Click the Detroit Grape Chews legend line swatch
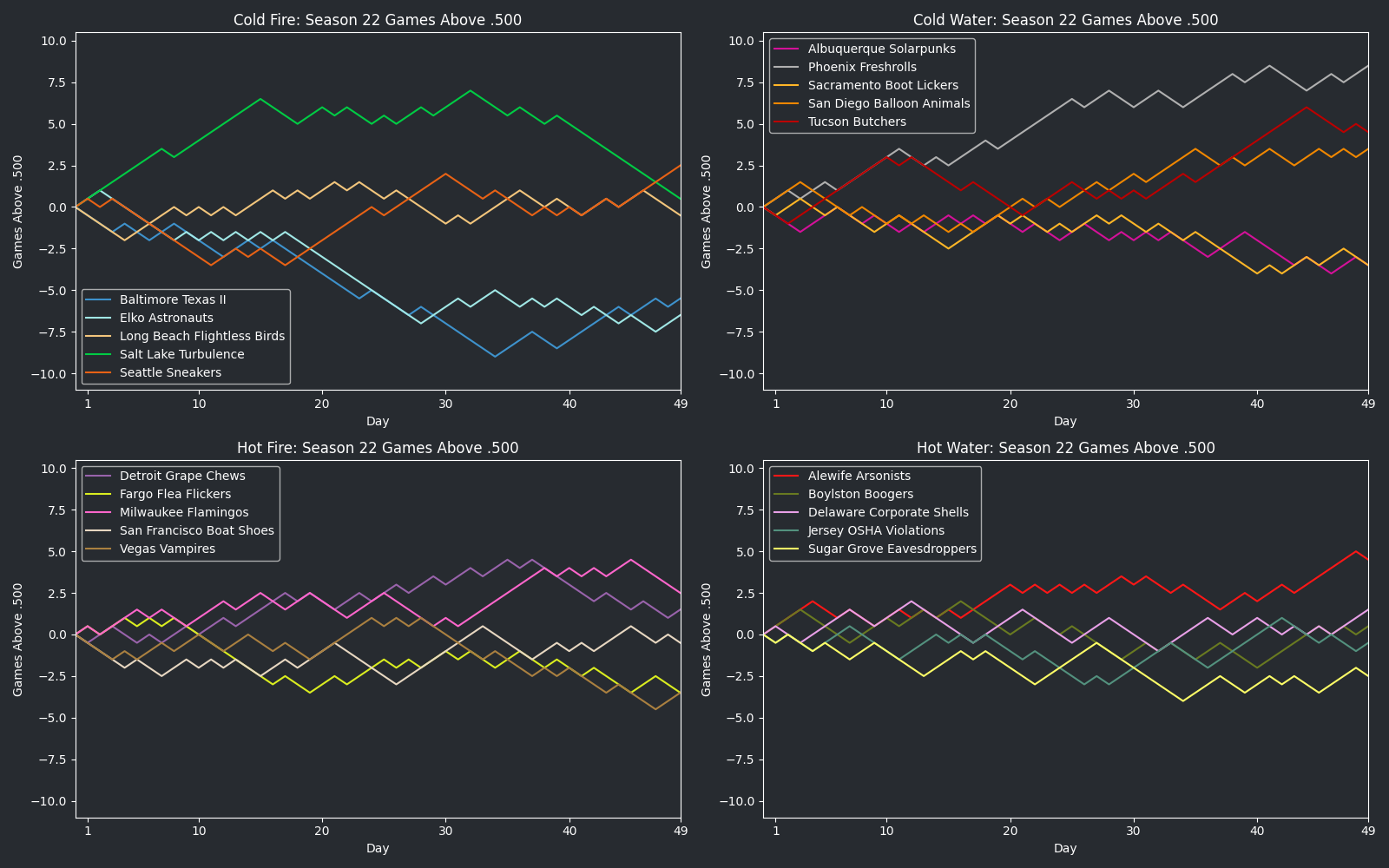The height and width of the screenshot is (868, 1389). coord(99,476)
